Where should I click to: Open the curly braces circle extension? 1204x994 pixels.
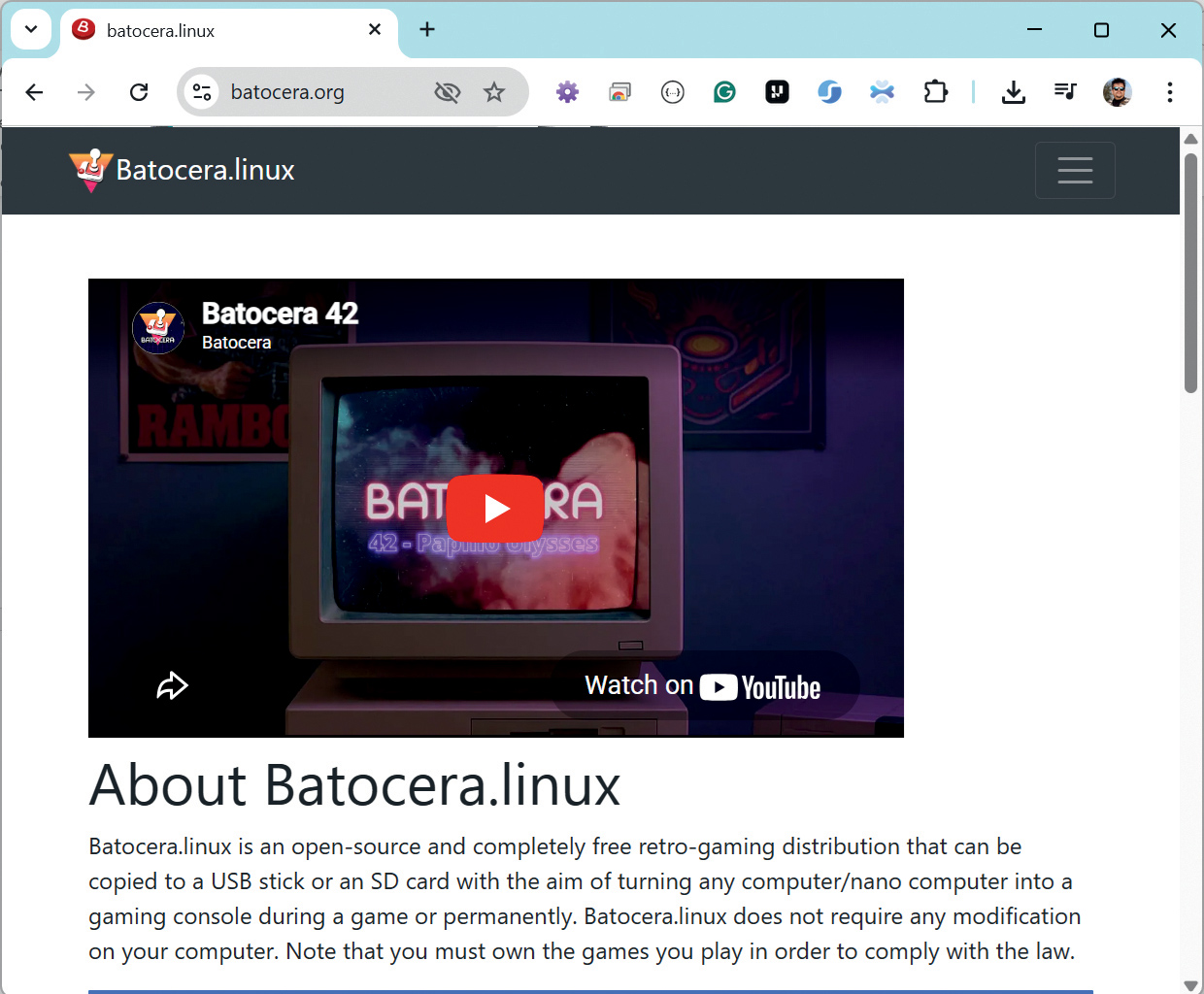[x=673, y=92]
